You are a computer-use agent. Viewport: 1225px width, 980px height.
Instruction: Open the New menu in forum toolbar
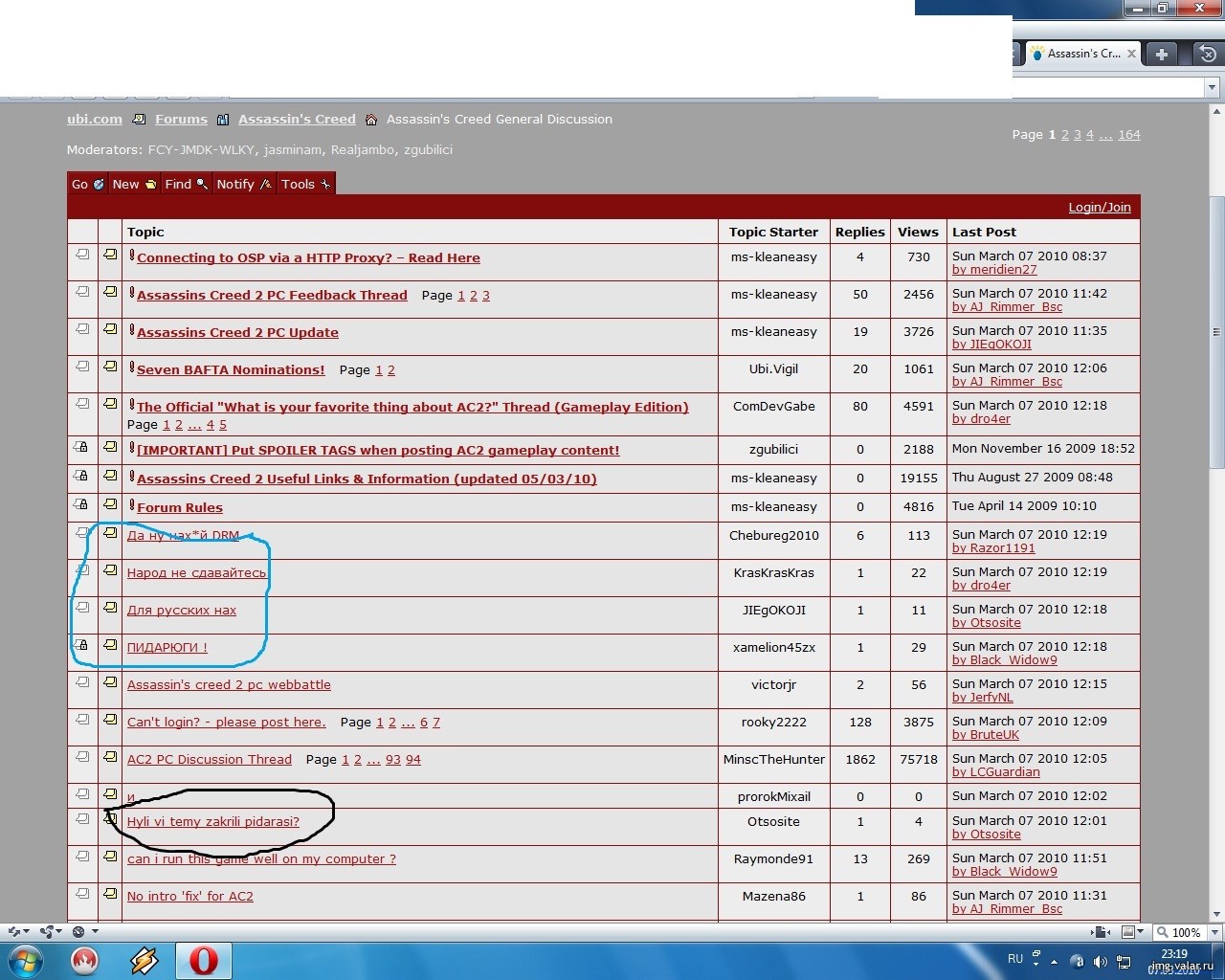point(134,184)
